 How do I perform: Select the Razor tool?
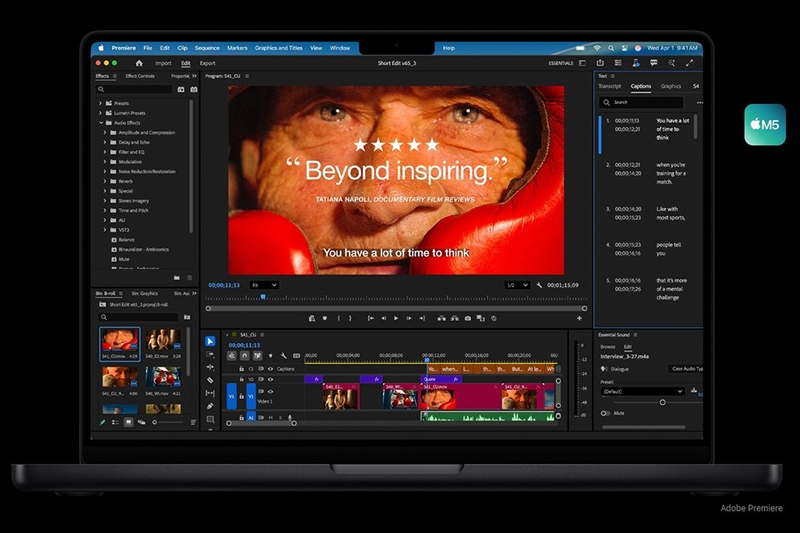210,380
